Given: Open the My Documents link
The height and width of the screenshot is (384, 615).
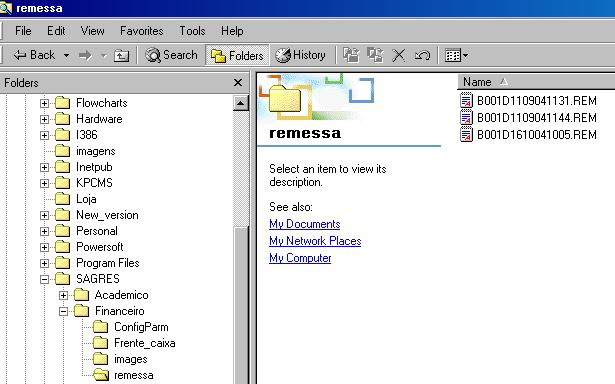Looking at the screenshot, I should [x=304, y=224].
